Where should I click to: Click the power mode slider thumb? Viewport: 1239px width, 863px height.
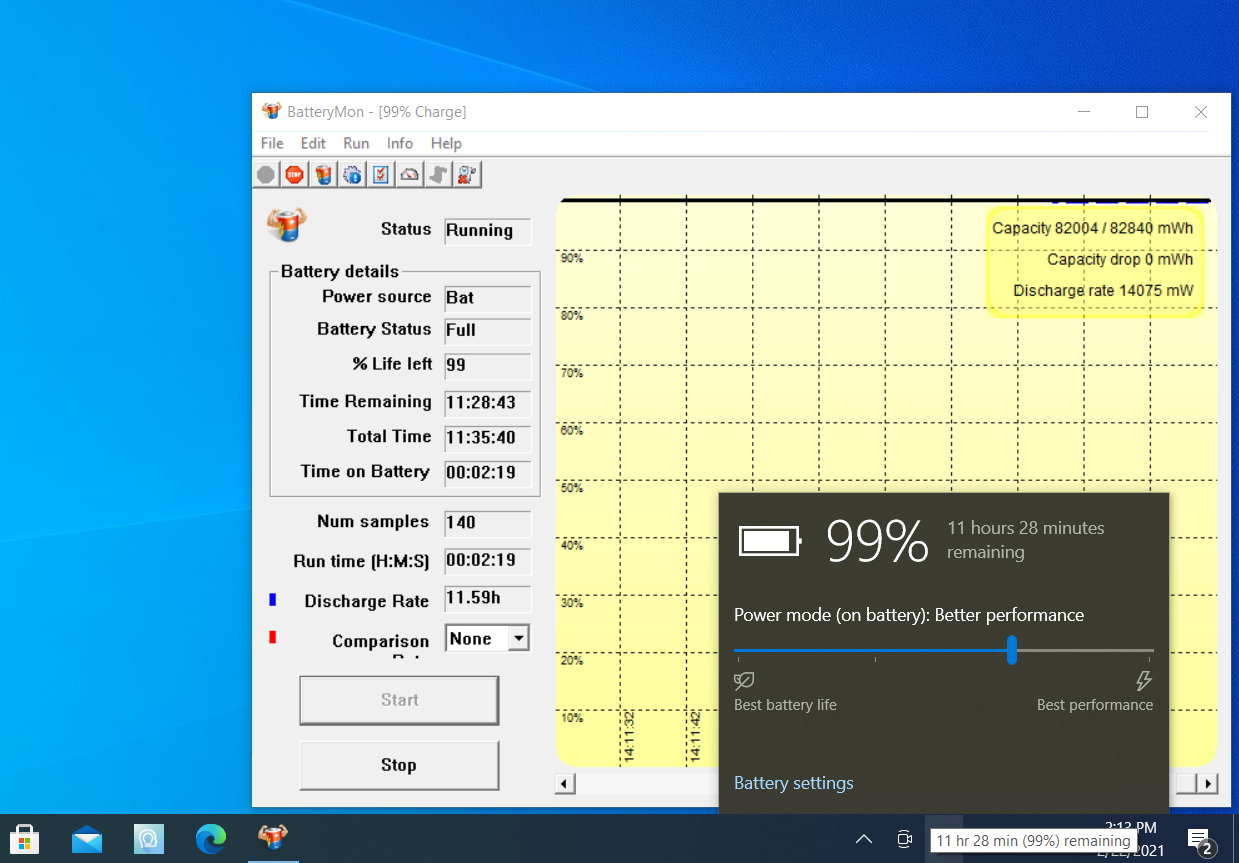click(x=1012, y=649)
